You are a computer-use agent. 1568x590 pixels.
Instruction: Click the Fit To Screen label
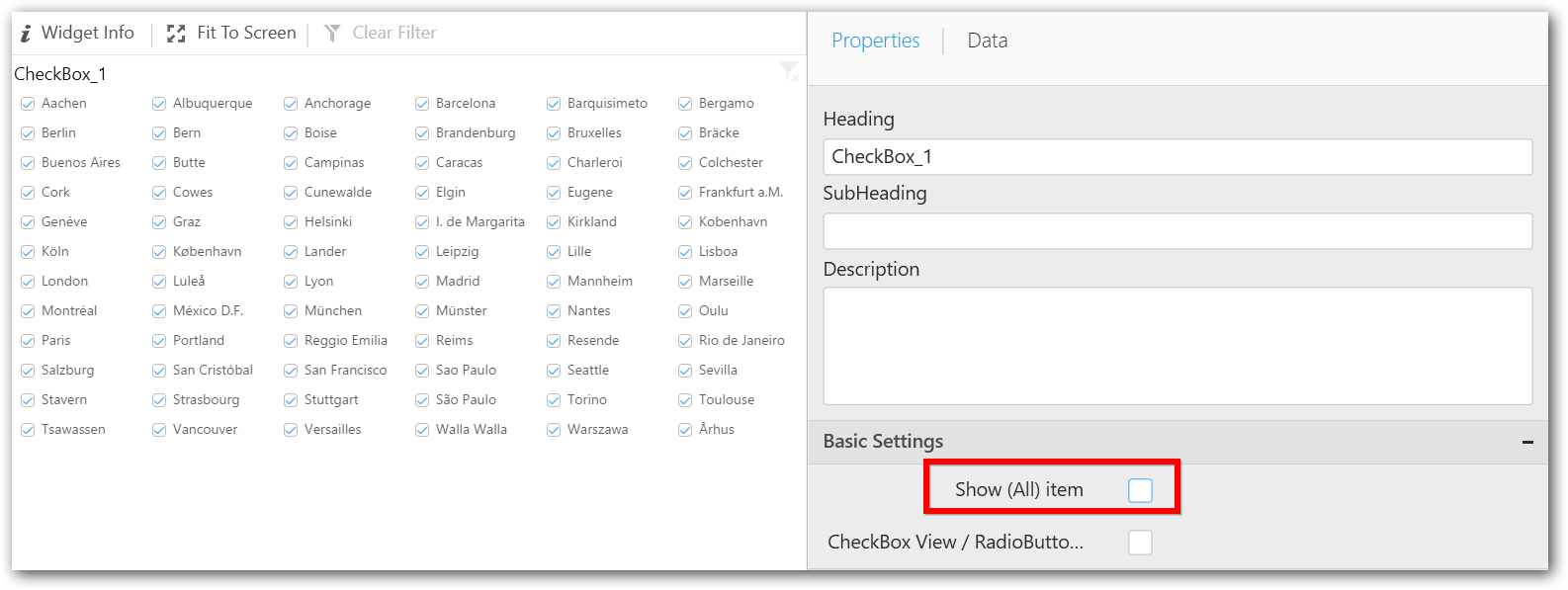click(246, 33)
